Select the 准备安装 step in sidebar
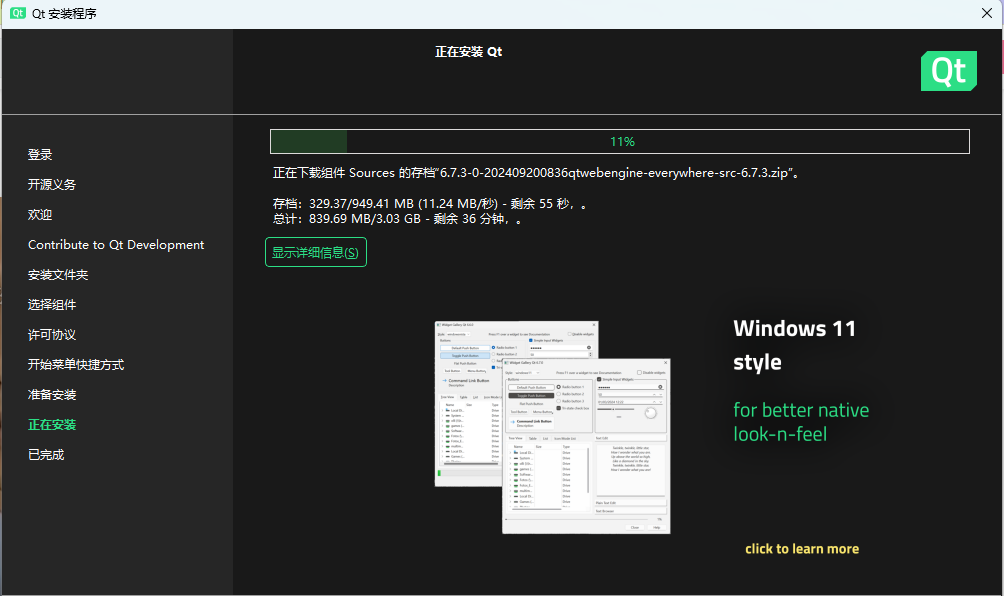1004x596 pixels. (x=52, y=395)
